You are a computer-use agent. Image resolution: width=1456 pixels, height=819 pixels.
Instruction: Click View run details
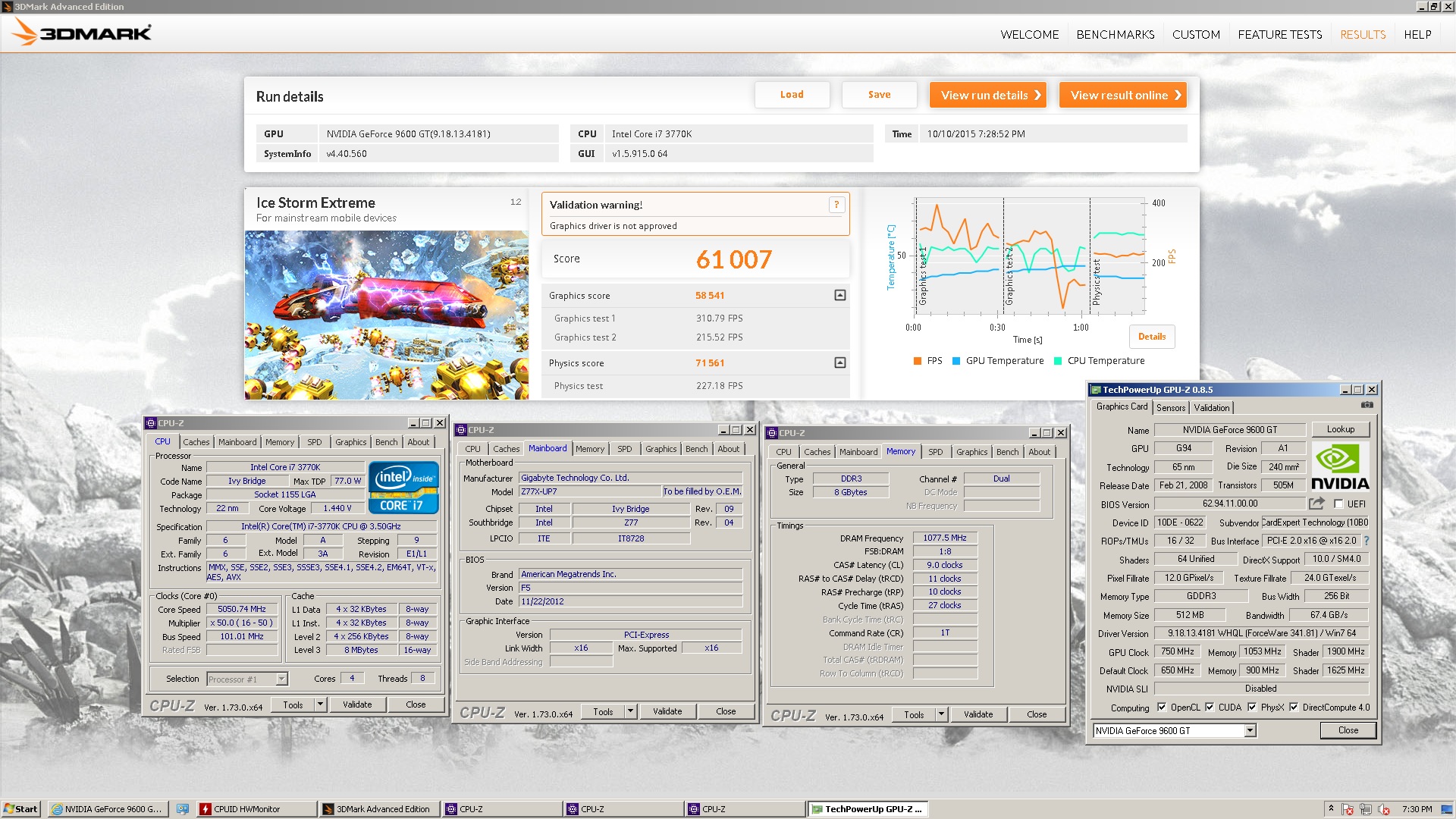coord(988,95)
